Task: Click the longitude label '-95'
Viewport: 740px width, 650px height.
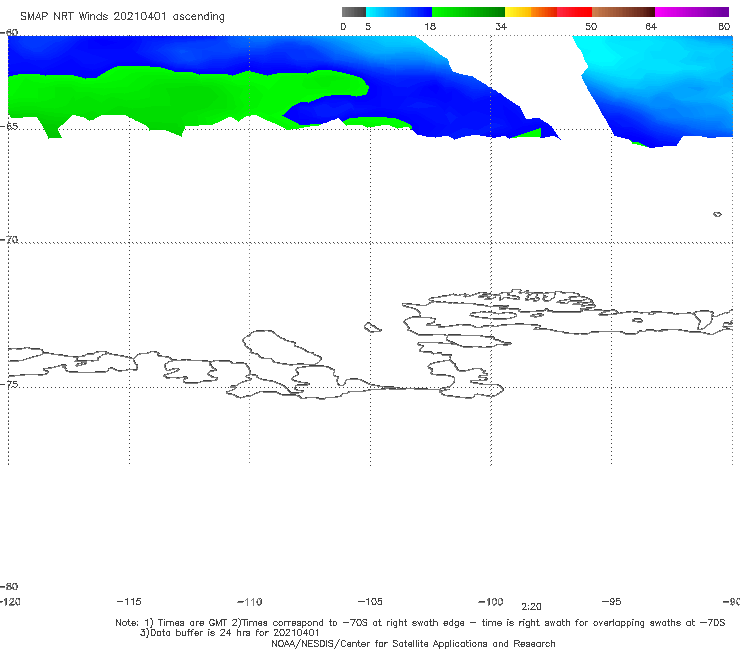Action: point(612,601)
